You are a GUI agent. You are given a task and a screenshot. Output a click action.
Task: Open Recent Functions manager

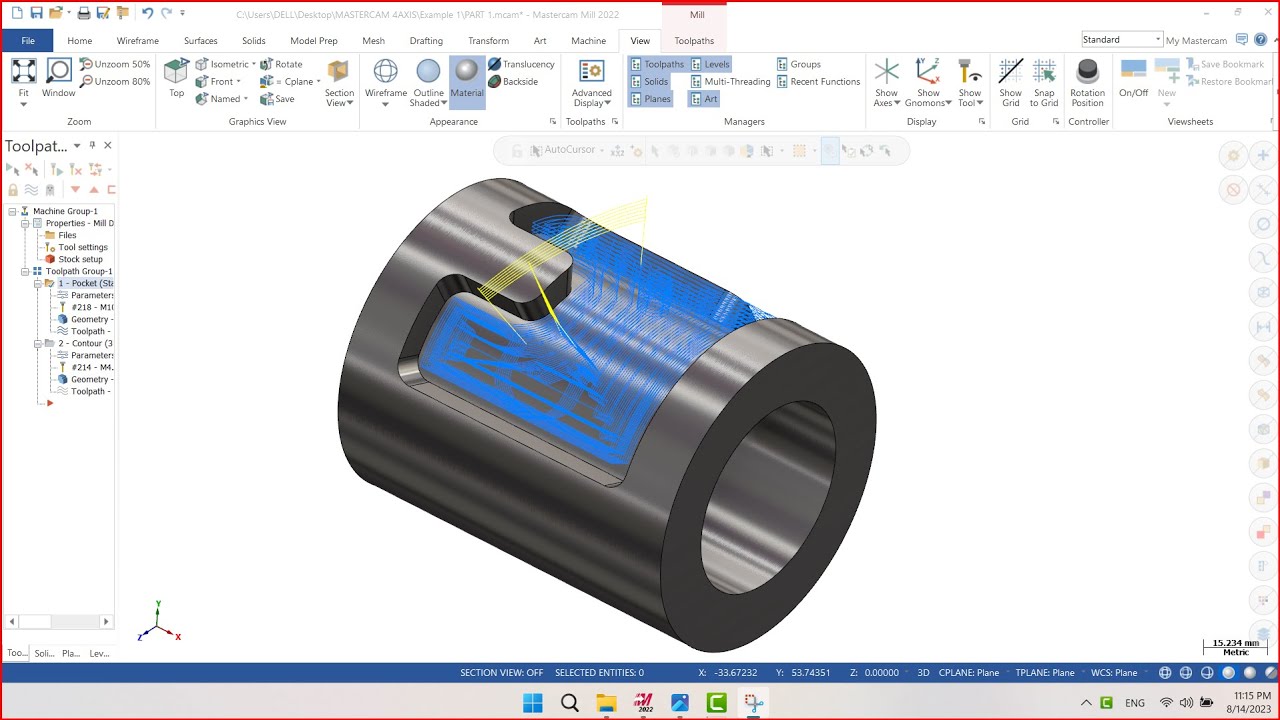[818, 81]
